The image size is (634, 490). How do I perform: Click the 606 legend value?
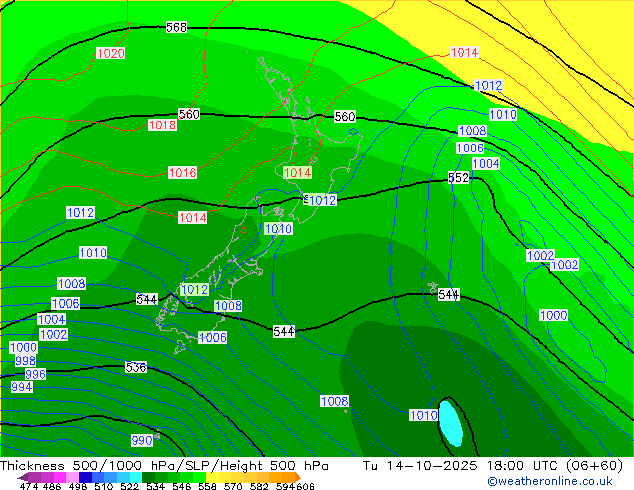[x=305, y=486]
